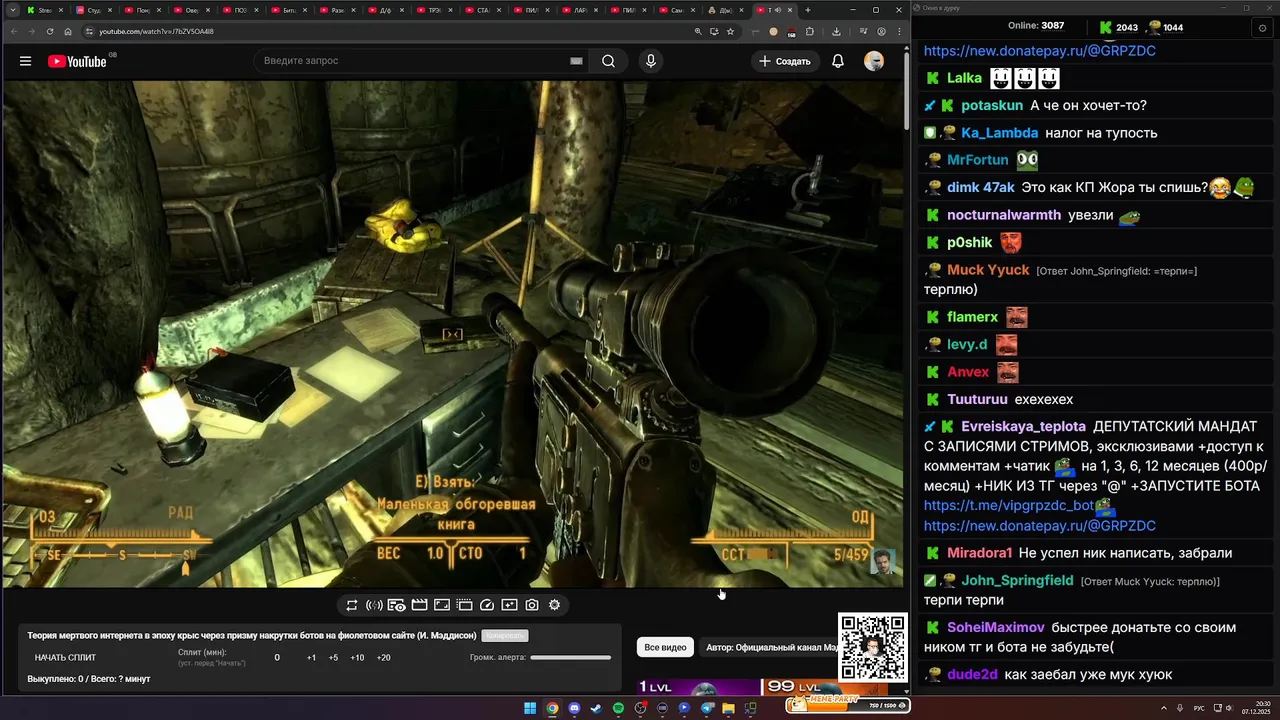Image resolution: width=1280 pixels, height=720 pixels.
Task: Select the 'Все видео' chip
Action: (665, 647)
